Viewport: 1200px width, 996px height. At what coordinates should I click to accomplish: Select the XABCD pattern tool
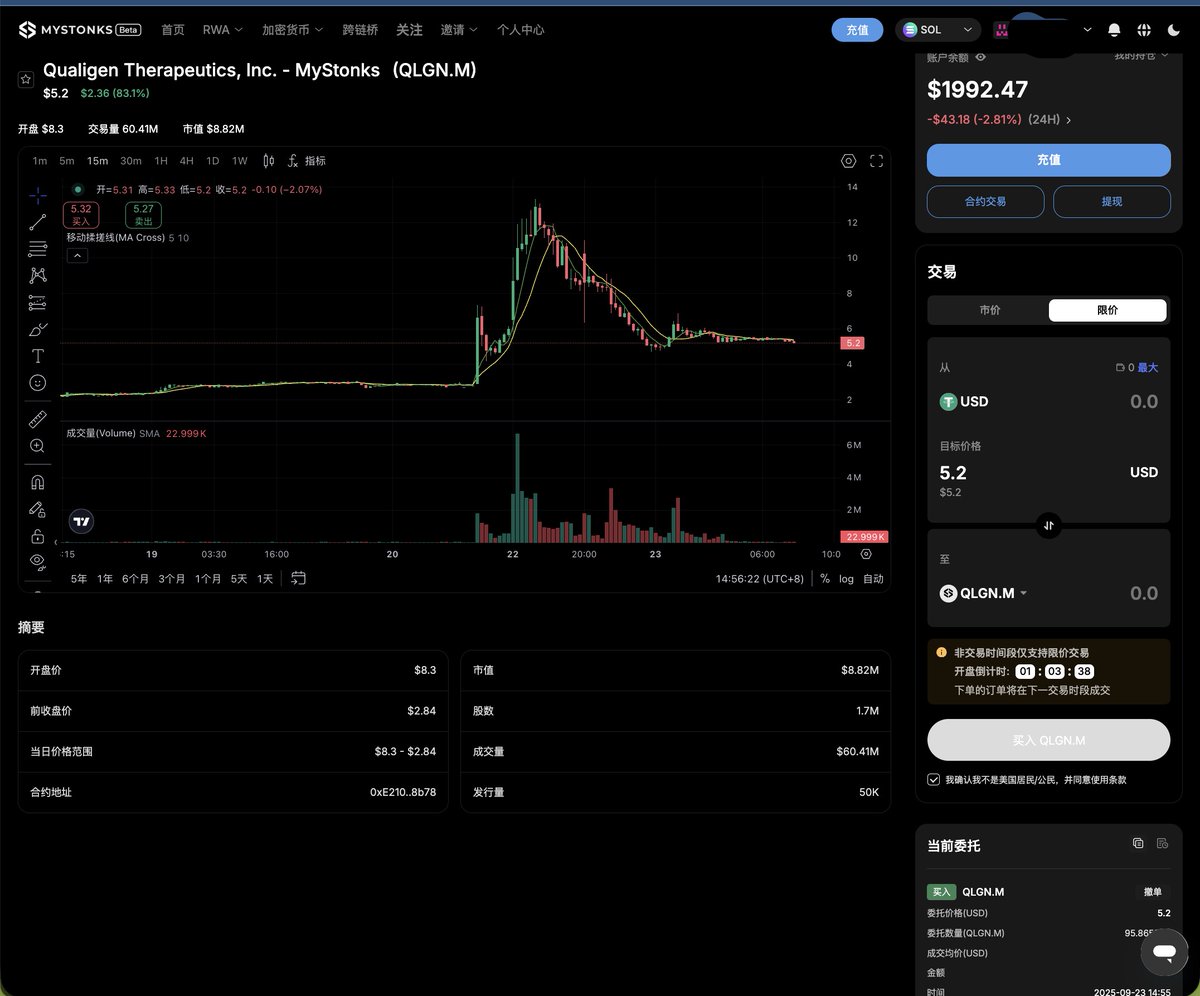38,275
